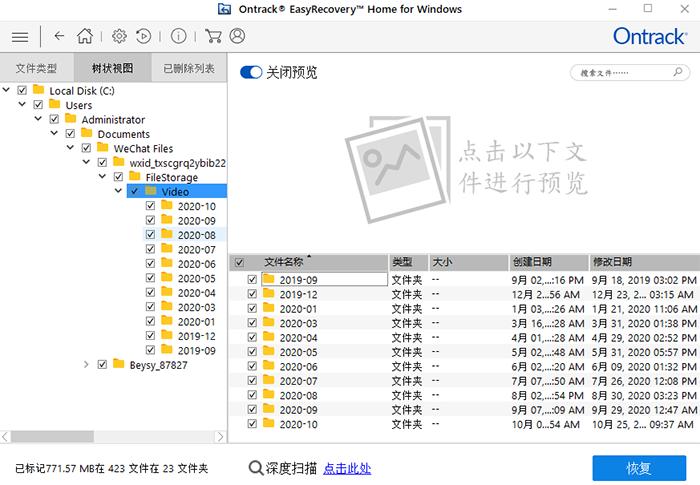Open the hamburger menu icon
The image size is (700, 485).
[19, 36]
